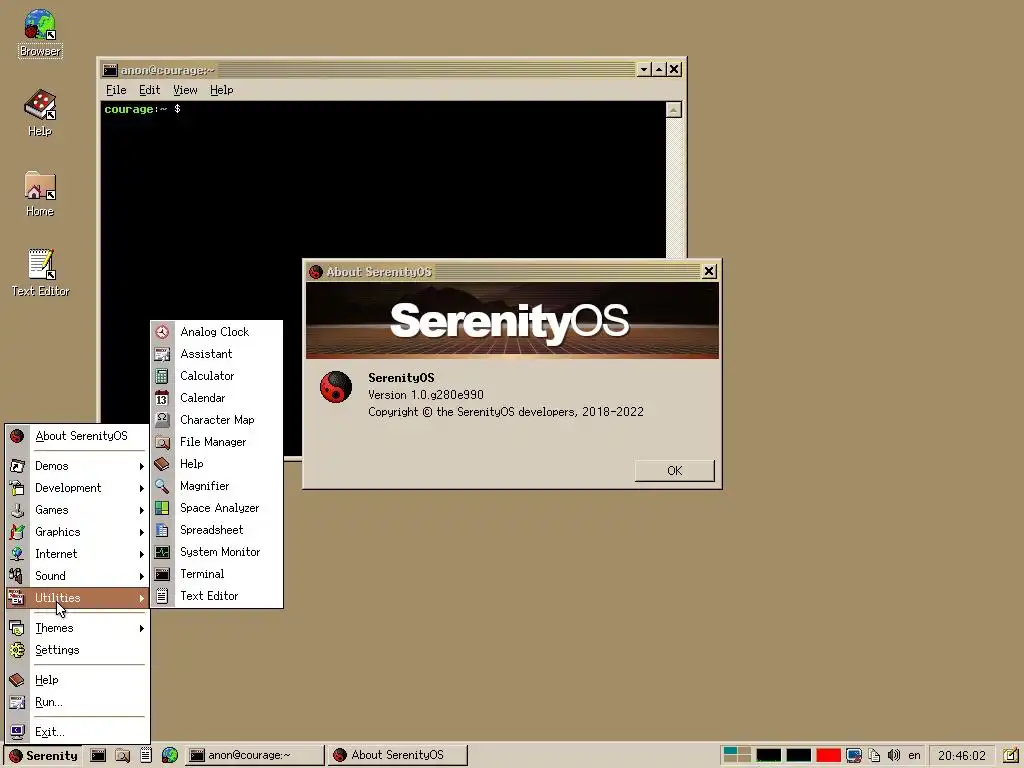Open Help entry in the Utilities submenu
Viewport: 1024px width, 768px height.
click(217, 464)
